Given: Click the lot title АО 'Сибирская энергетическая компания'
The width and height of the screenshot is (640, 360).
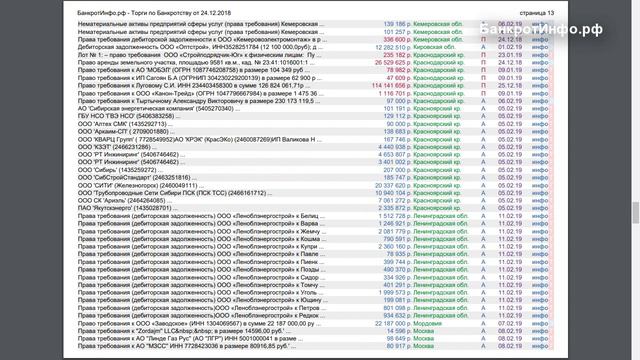Looking at the screenshot, I should 159,109.
